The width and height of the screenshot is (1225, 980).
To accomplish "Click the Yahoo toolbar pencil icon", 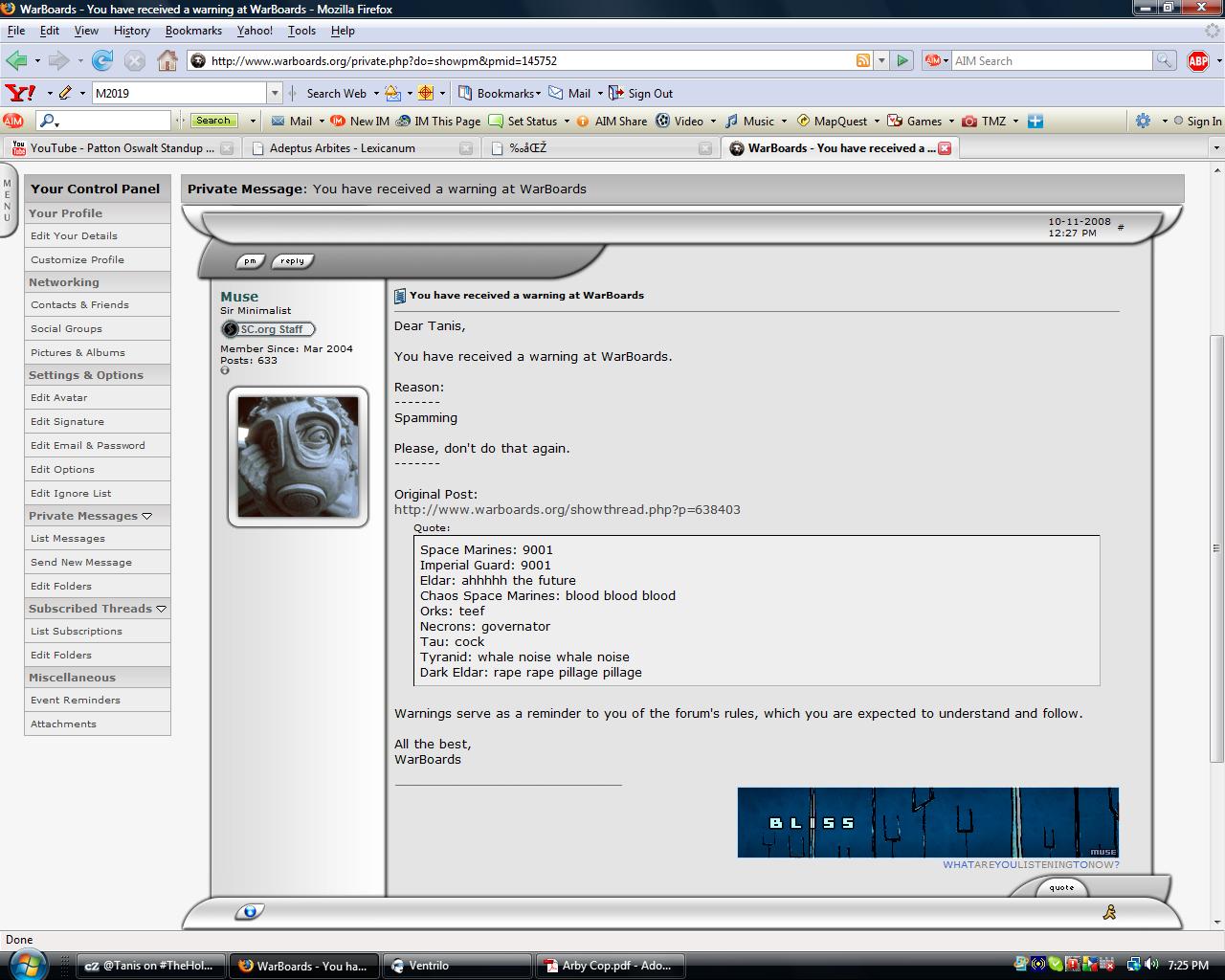I will 65,93.
